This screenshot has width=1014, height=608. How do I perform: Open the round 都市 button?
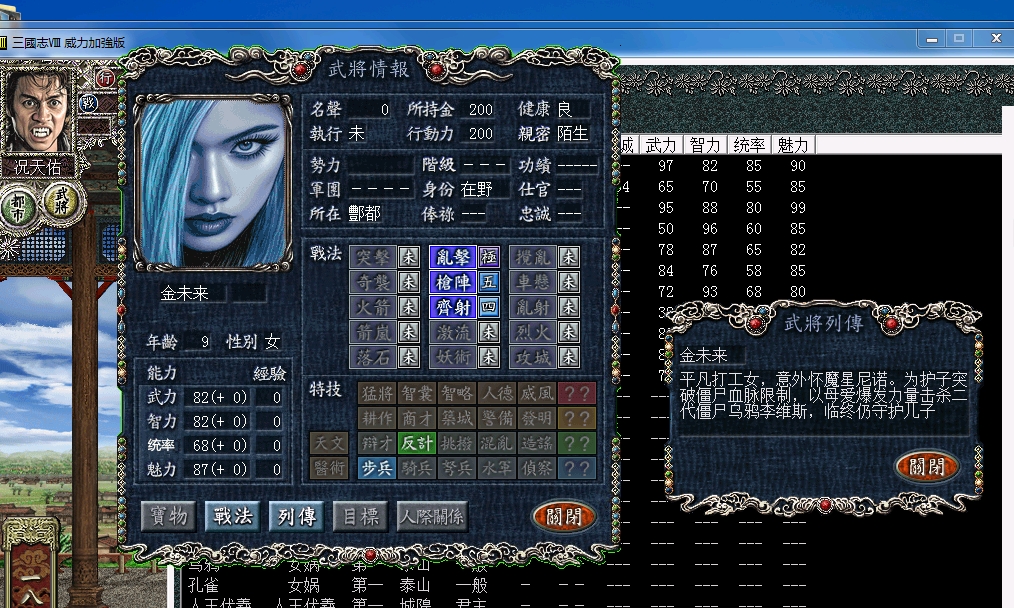click(19, 207)
